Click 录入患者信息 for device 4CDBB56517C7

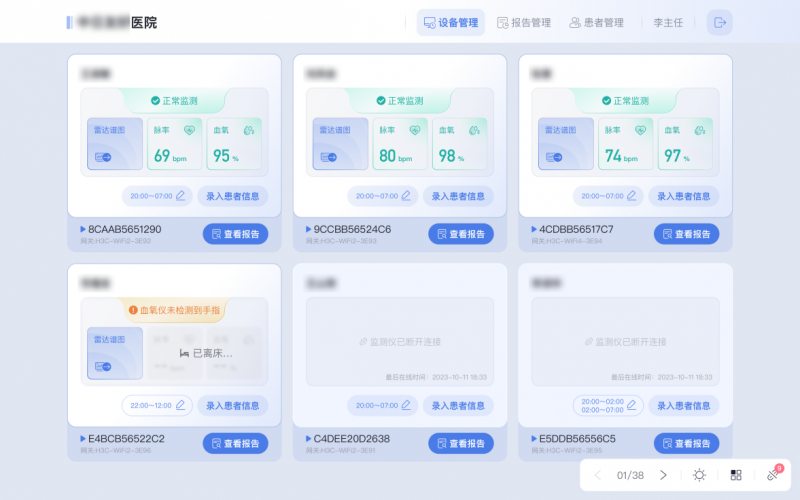[x=684, y=196]
